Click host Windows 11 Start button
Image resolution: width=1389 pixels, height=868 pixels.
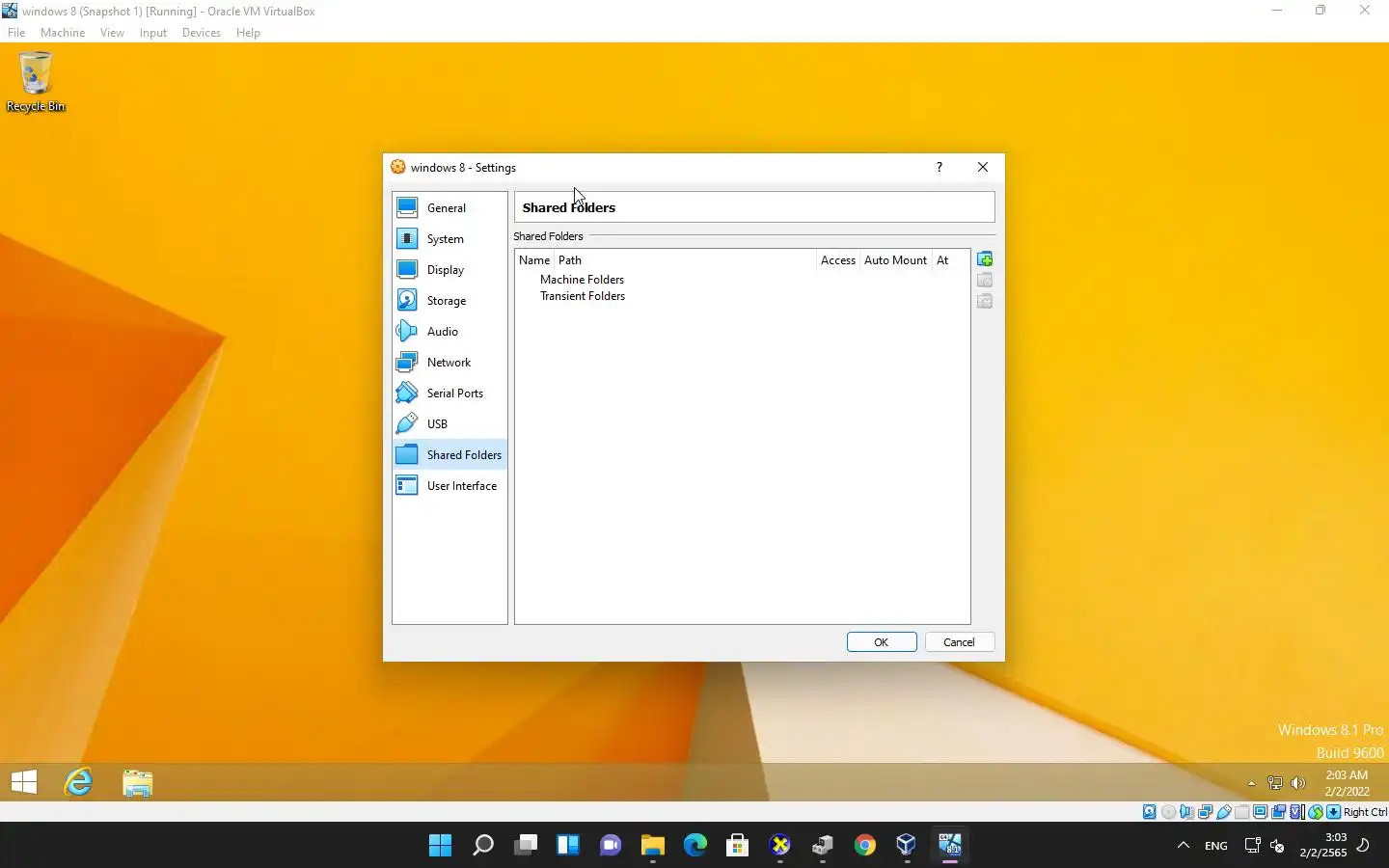point(441,846)
